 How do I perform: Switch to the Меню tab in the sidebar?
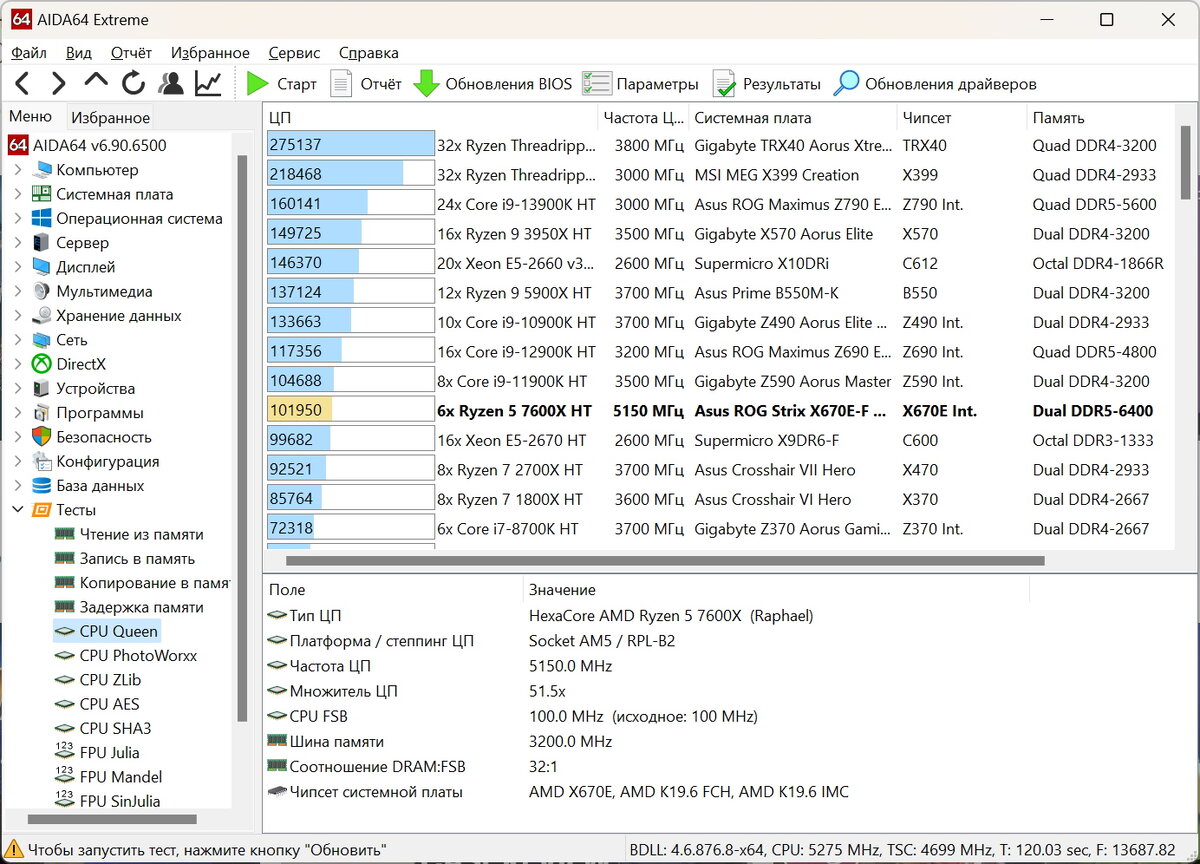(x=30, y=117)
